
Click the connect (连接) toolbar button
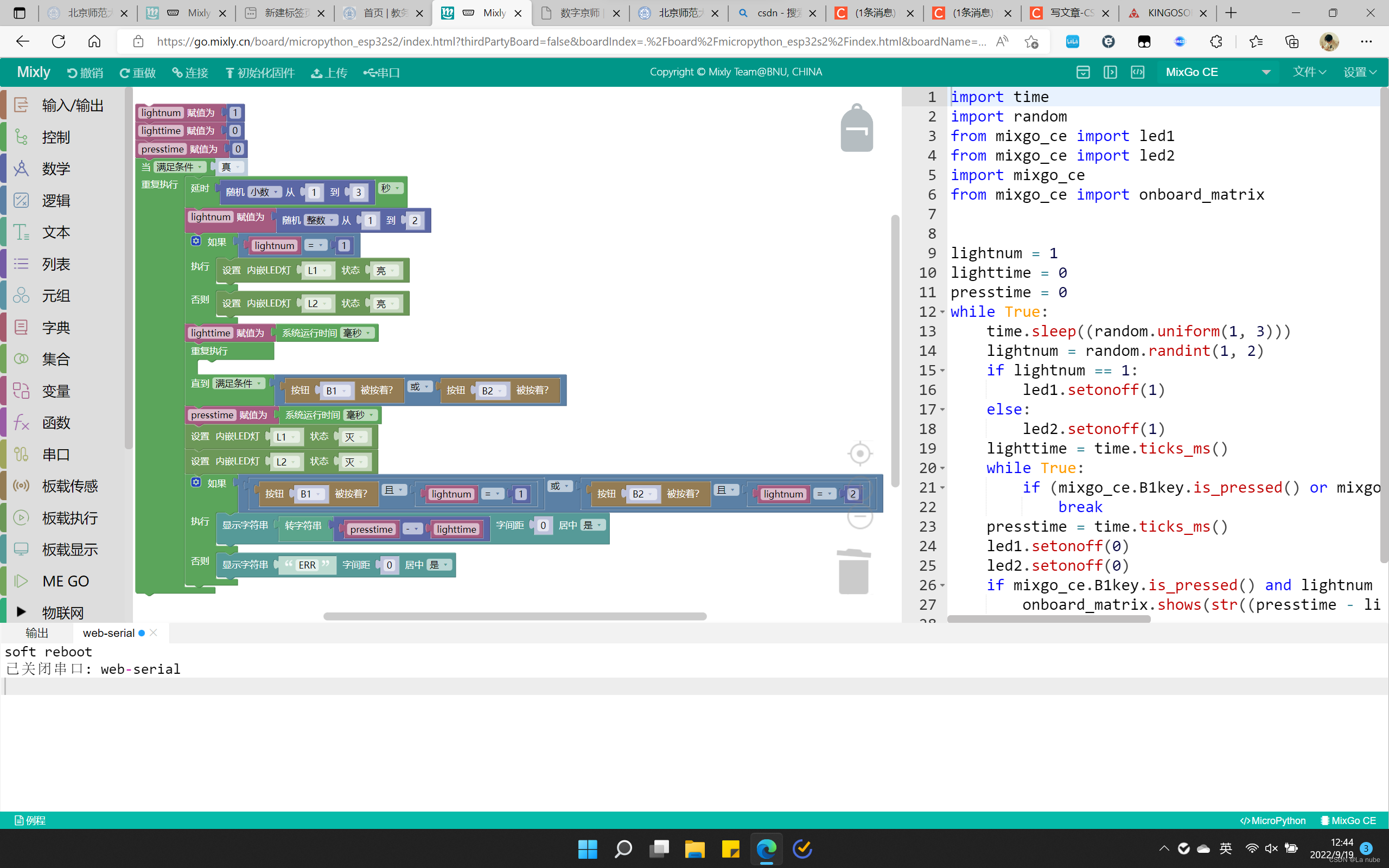[190, 73]
